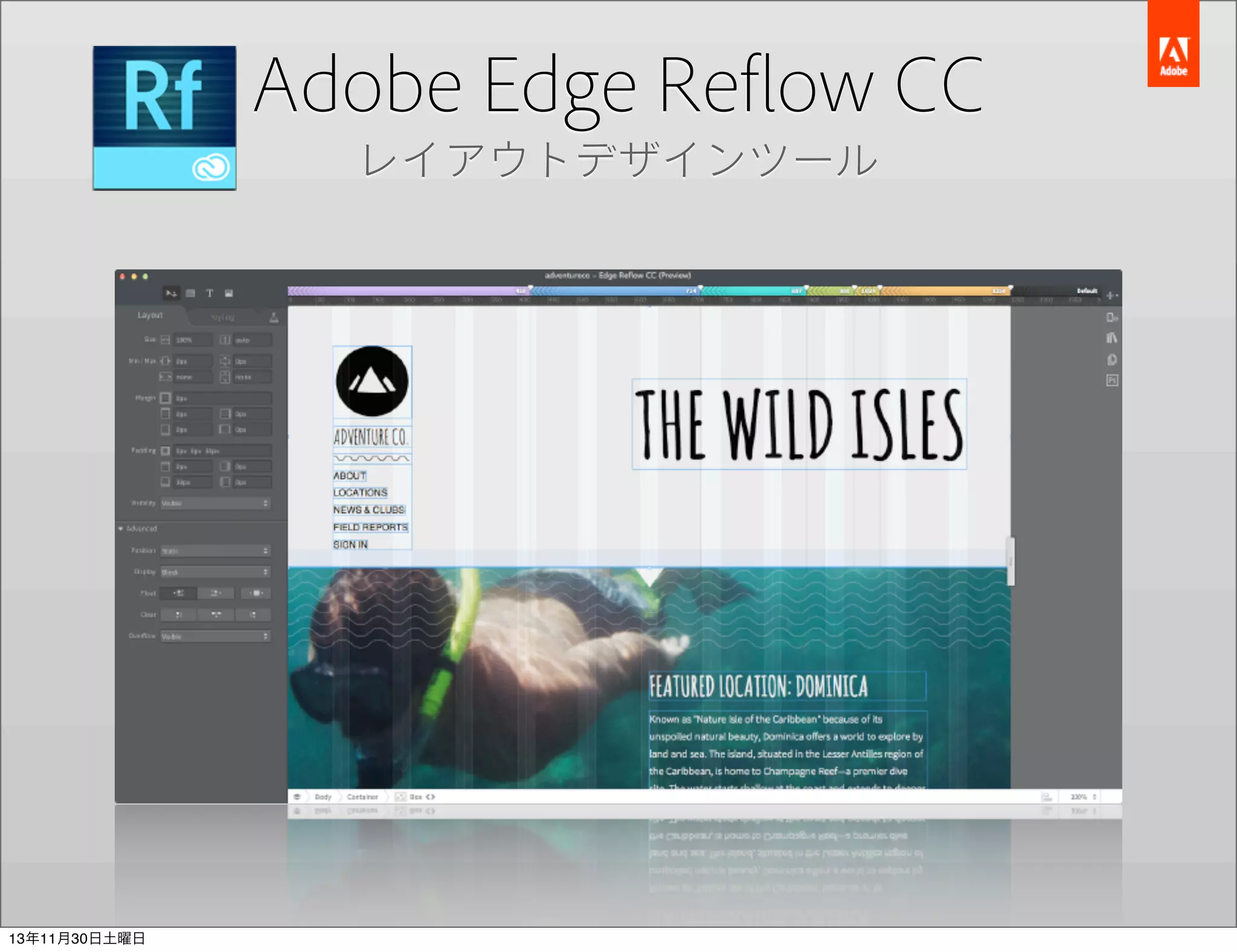Select the Selection tool in toolbar
Image resolution: width=1237 pixels, height=952 pixels.
pyautogui.click(x=172, y=294)
